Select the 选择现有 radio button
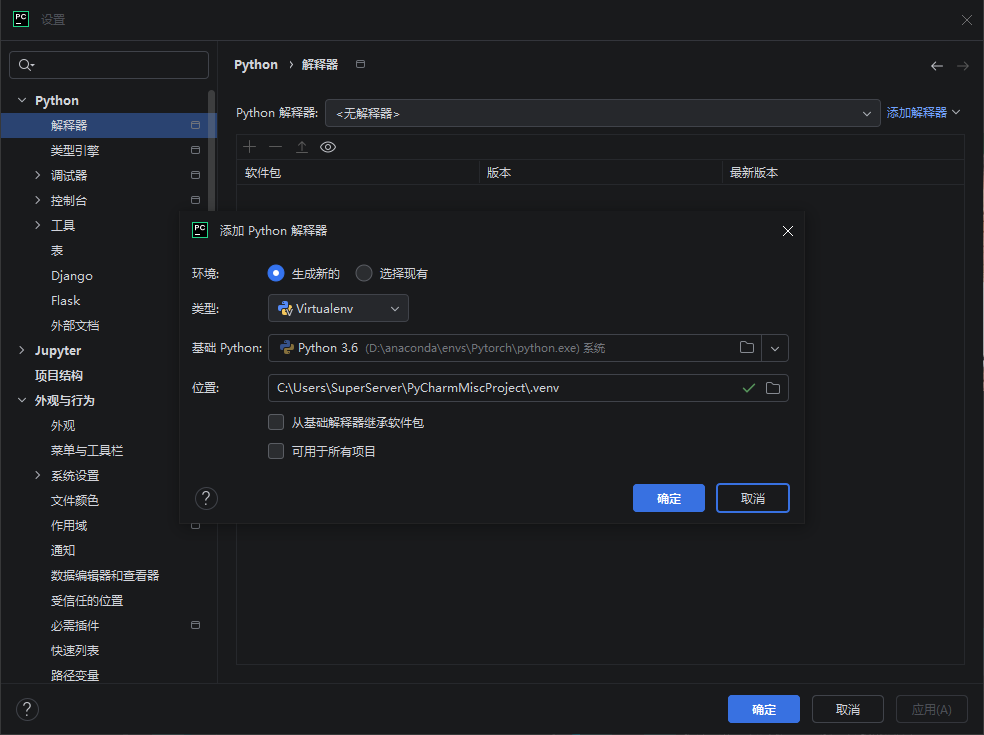Image resolution: width=984 pixels, height=735 pixels. (363, 273)
